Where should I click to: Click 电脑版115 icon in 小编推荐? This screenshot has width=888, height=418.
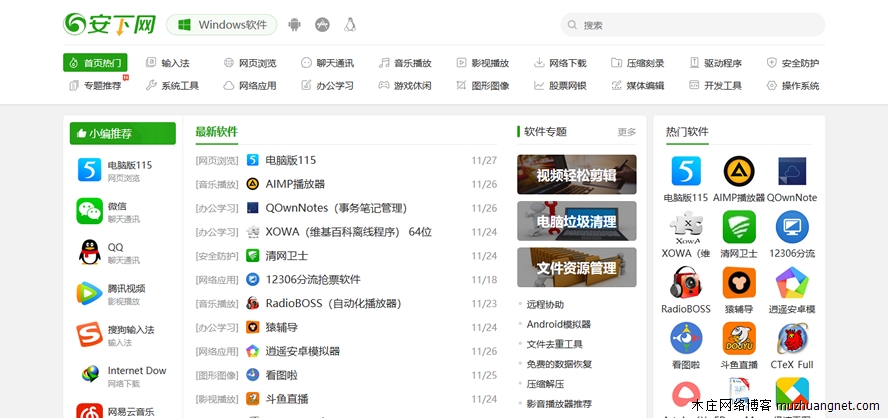[x=89, y=170]
